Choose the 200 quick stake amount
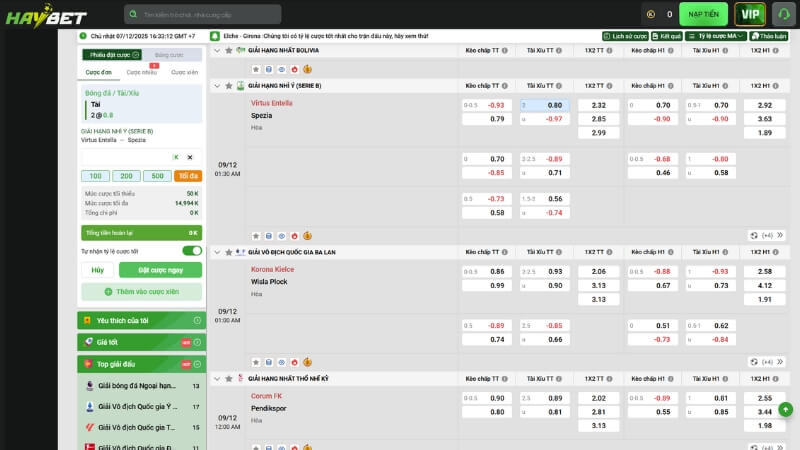Viewport: 800px width, 450px height. (x=126, y=176)
